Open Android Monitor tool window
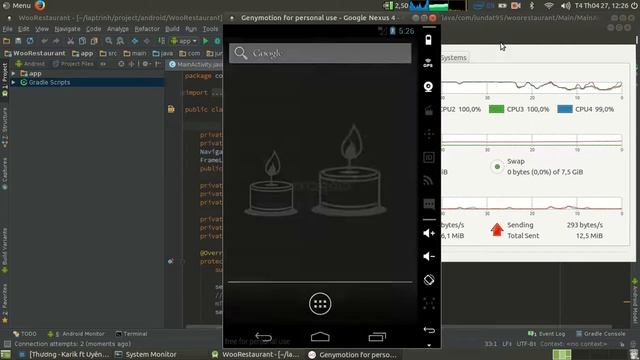Screen dimensions: 640x360 76,334
